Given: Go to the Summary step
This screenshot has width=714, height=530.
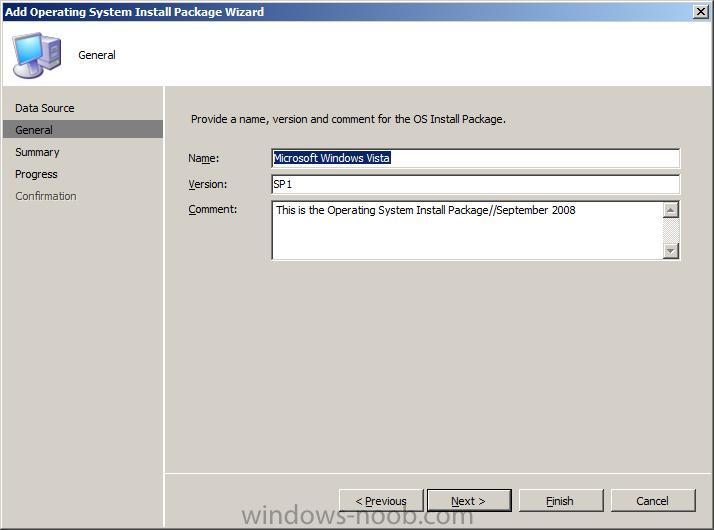Looking at the screenshot, I should (x=37, y=152).
